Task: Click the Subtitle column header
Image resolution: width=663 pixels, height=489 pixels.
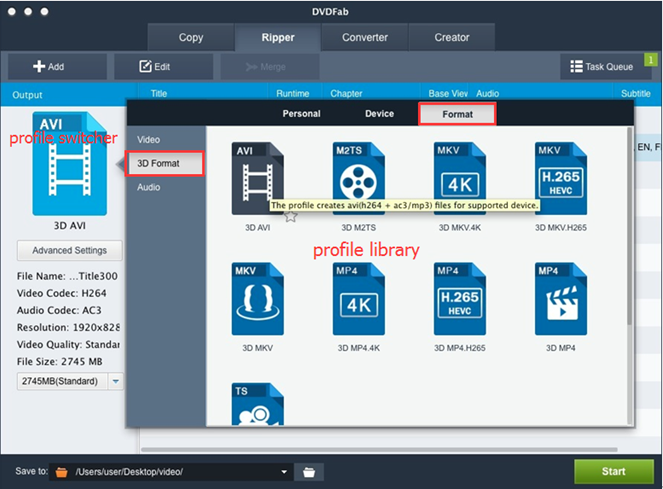Action: coord(636,93)
